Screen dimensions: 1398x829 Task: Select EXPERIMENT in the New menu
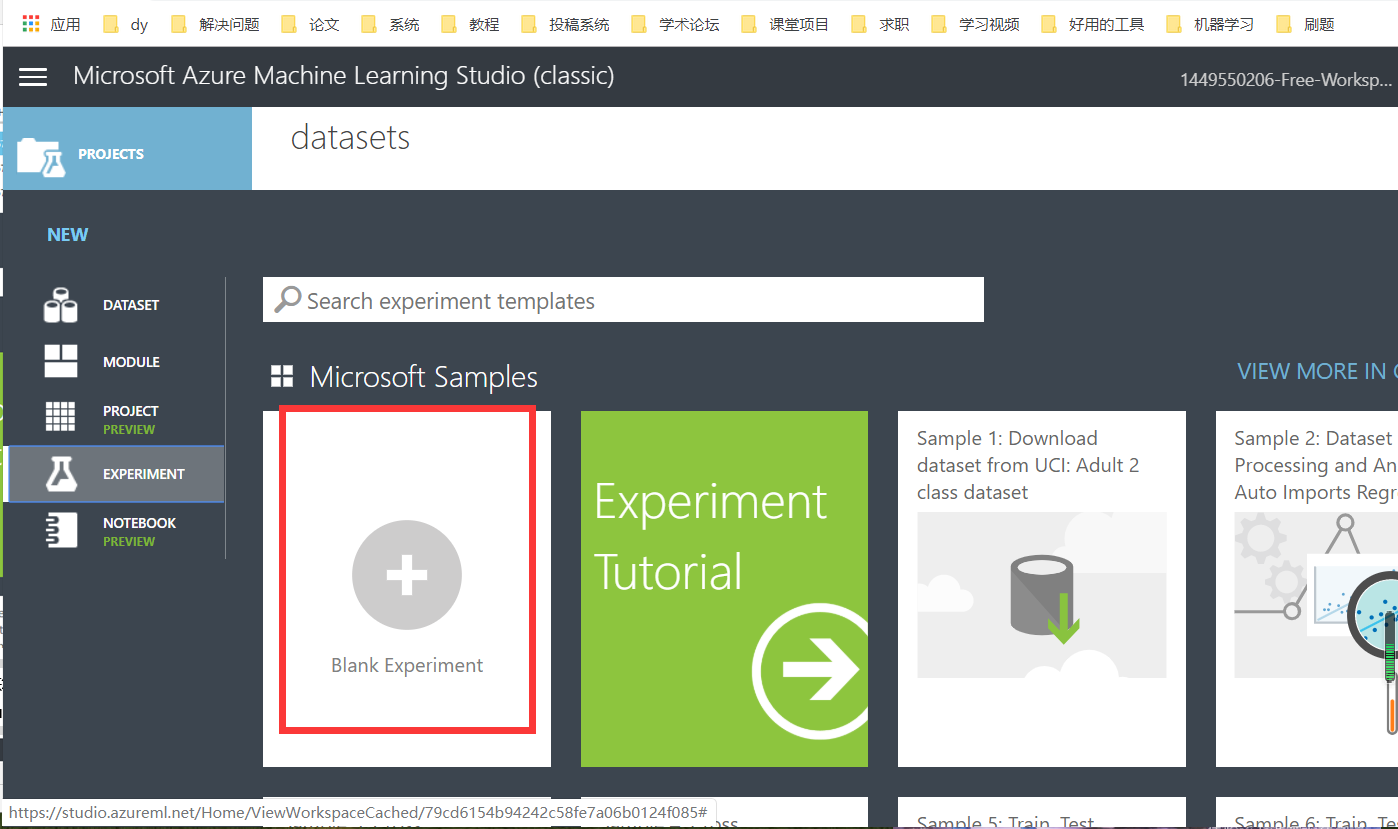click(114, 474)
